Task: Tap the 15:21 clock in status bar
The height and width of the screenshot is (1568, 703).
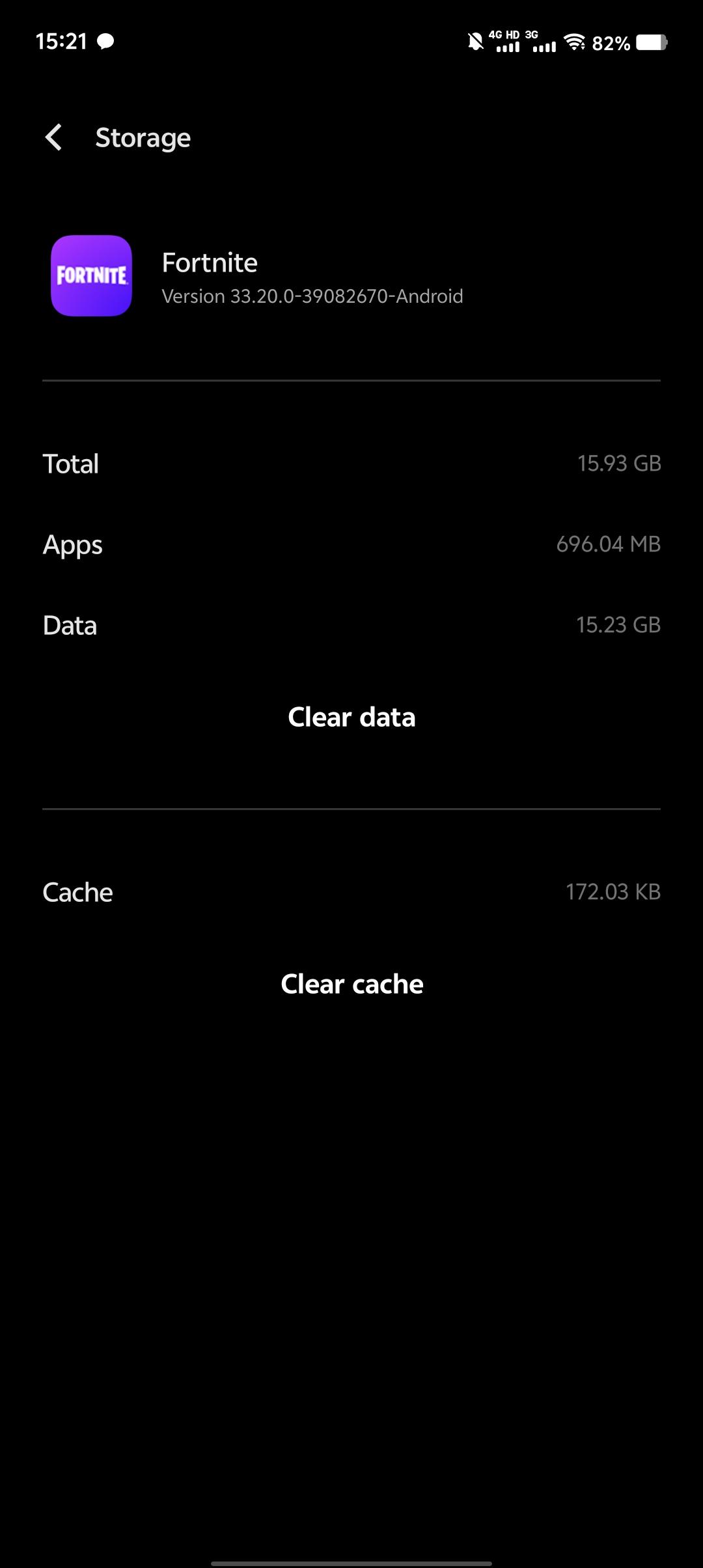Action: point(61,42)
